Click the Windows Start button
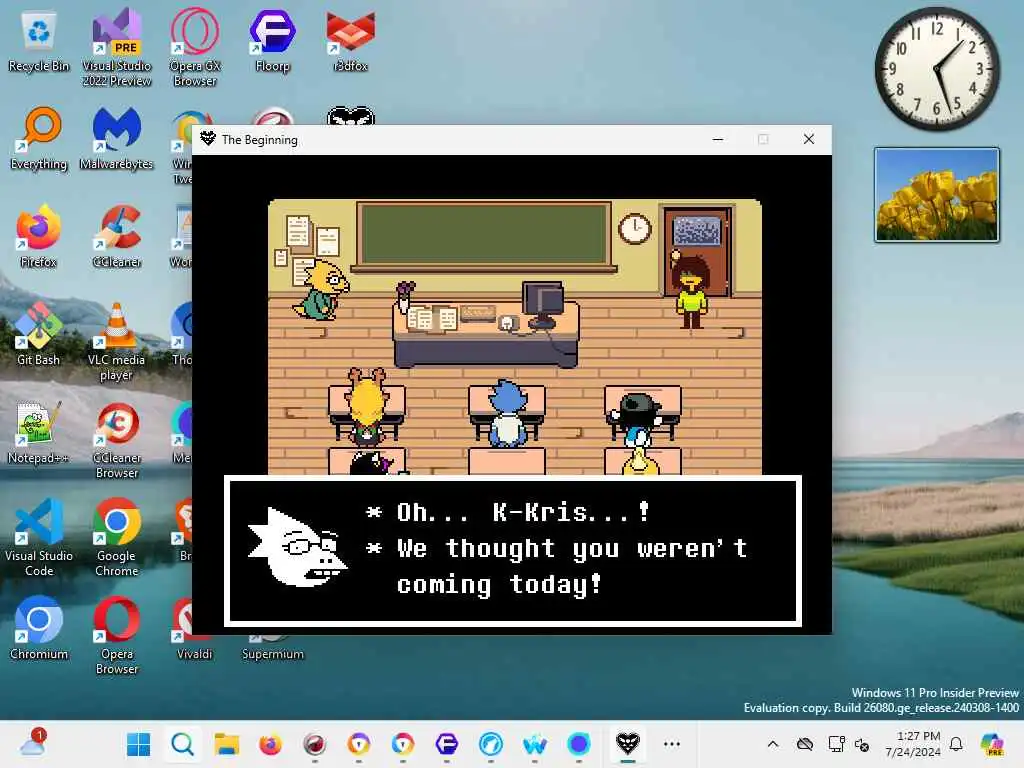The image size is (1024, 768). coord(138,744)
